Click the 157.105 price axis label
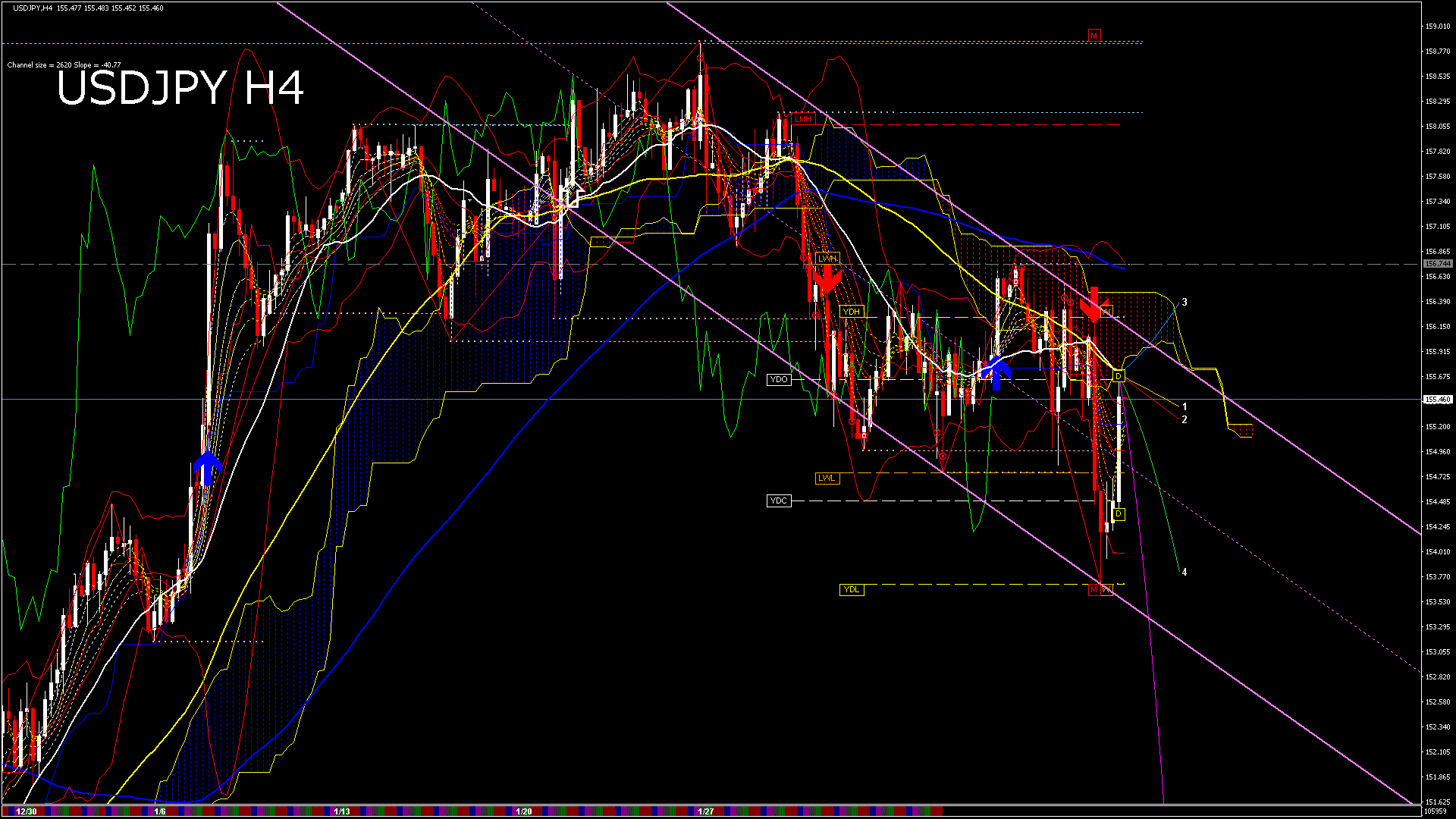The width and height of the screenshot is (1456, 819). (x=1438, y=227)
